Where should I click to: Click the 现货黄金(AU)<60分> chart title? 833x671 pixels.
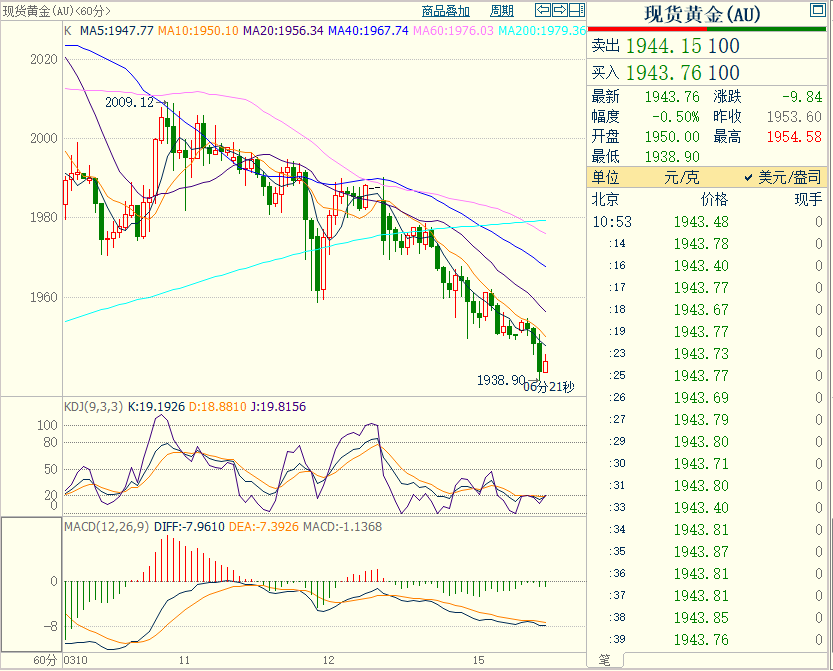coord(56,11)
